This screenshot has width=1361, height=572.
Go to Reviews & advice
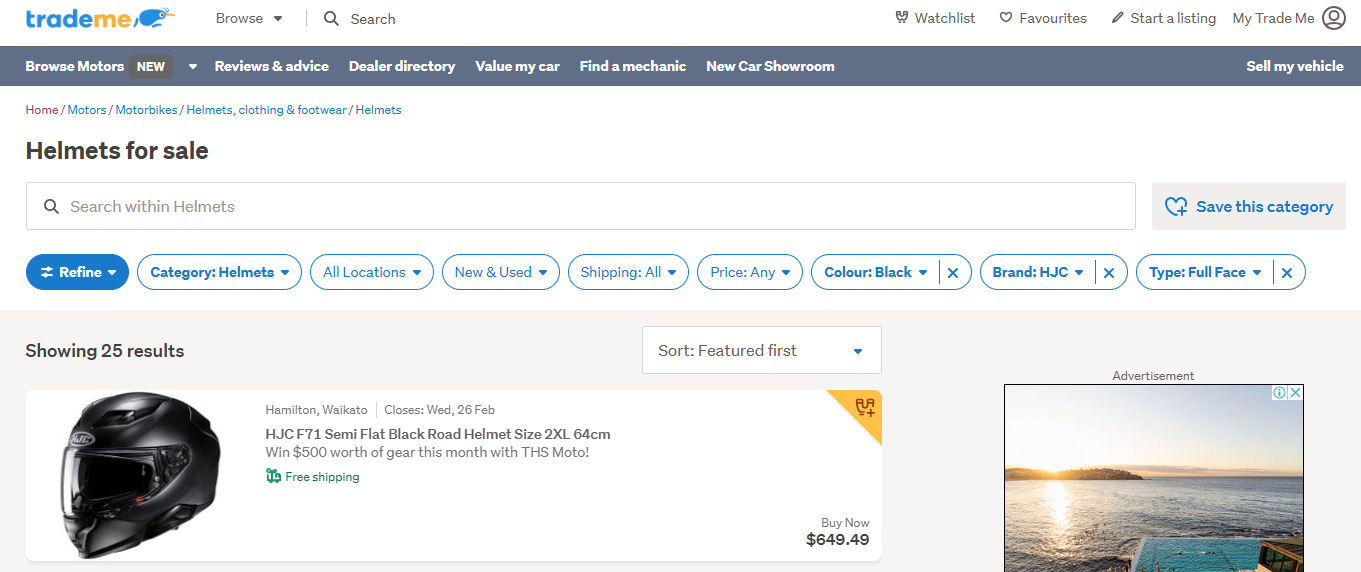[271, 66]
